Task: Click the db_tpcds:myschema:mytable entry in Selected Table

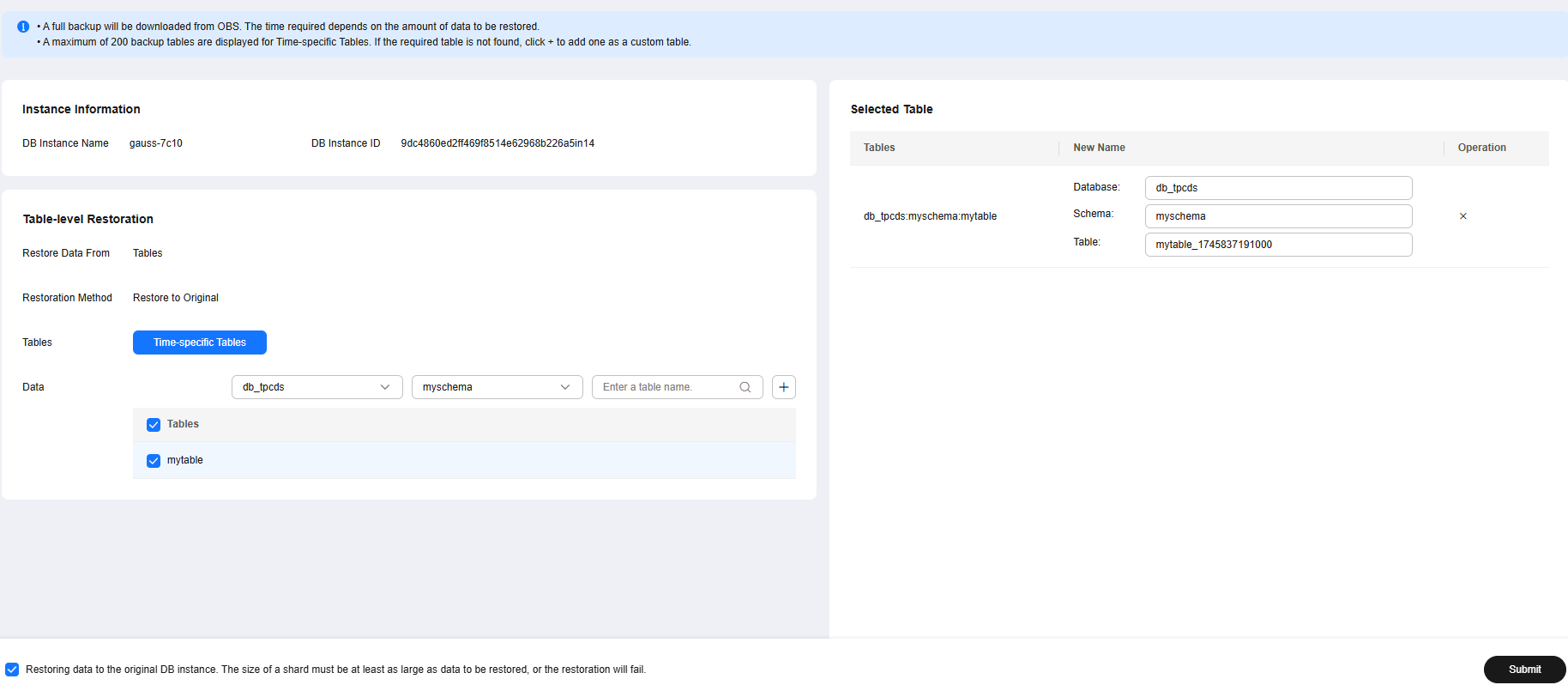Action: [x=930, y=216]
